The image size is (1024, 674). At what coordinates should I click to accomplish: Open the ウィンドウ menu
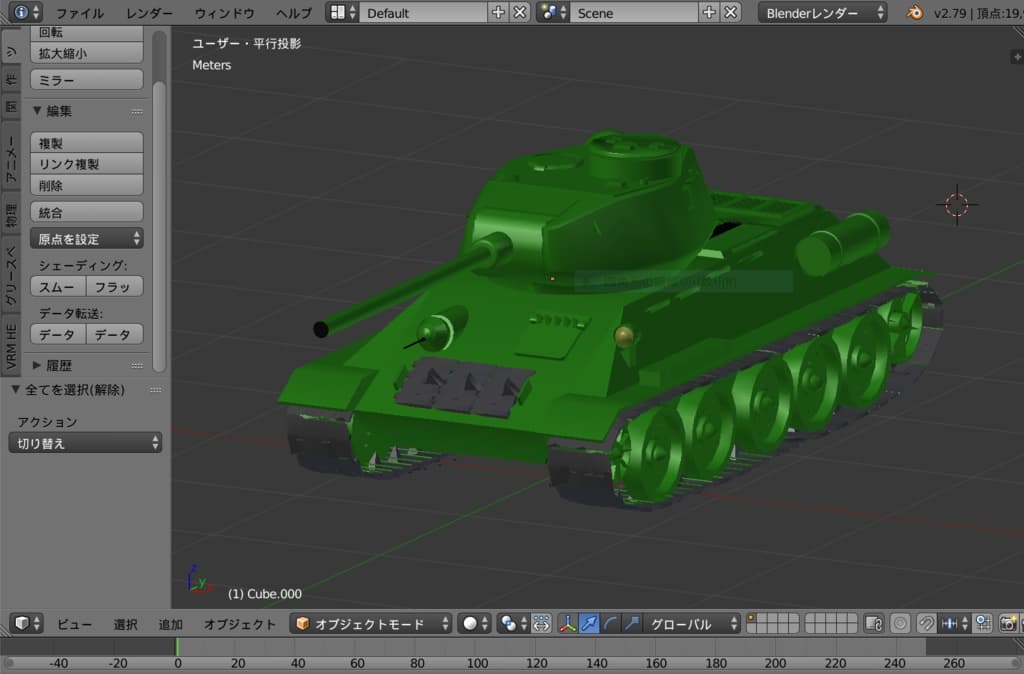point(224,13)
